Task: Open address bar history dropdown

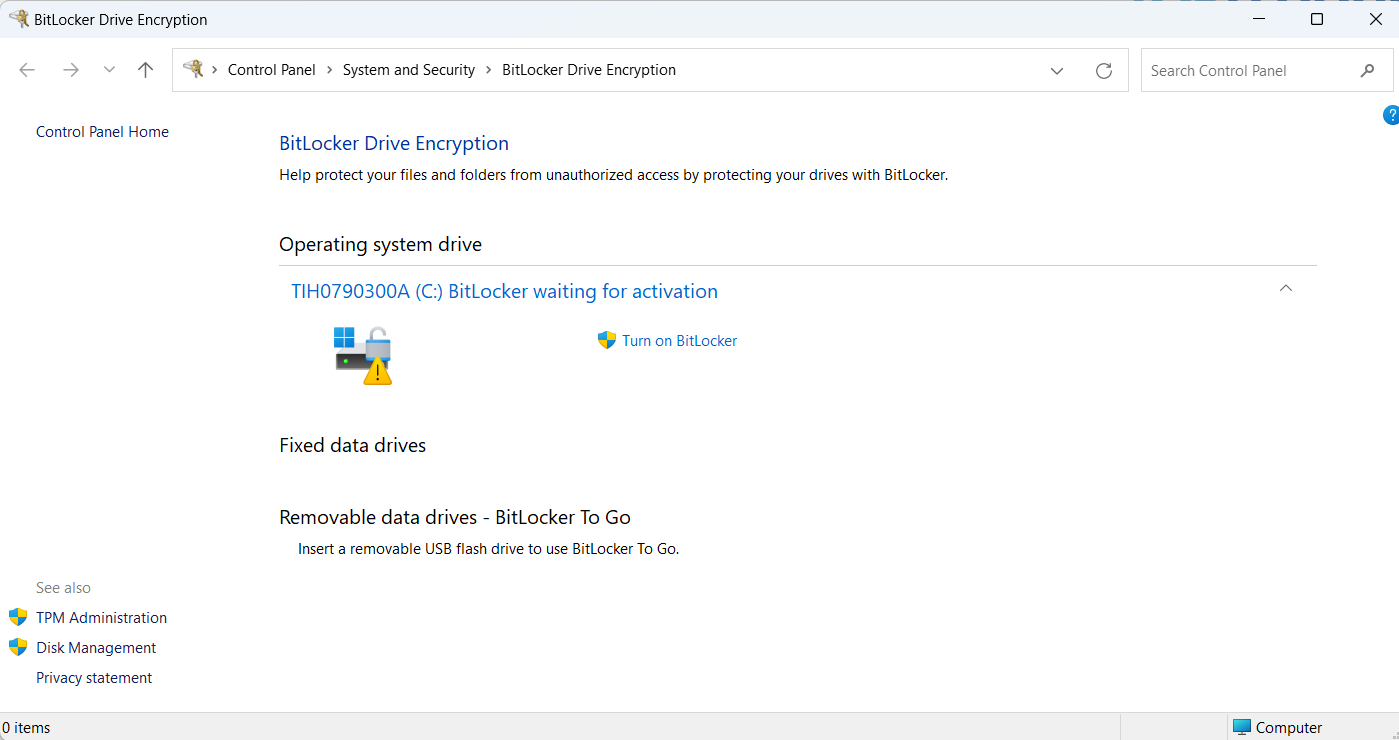Action: 1057,70
